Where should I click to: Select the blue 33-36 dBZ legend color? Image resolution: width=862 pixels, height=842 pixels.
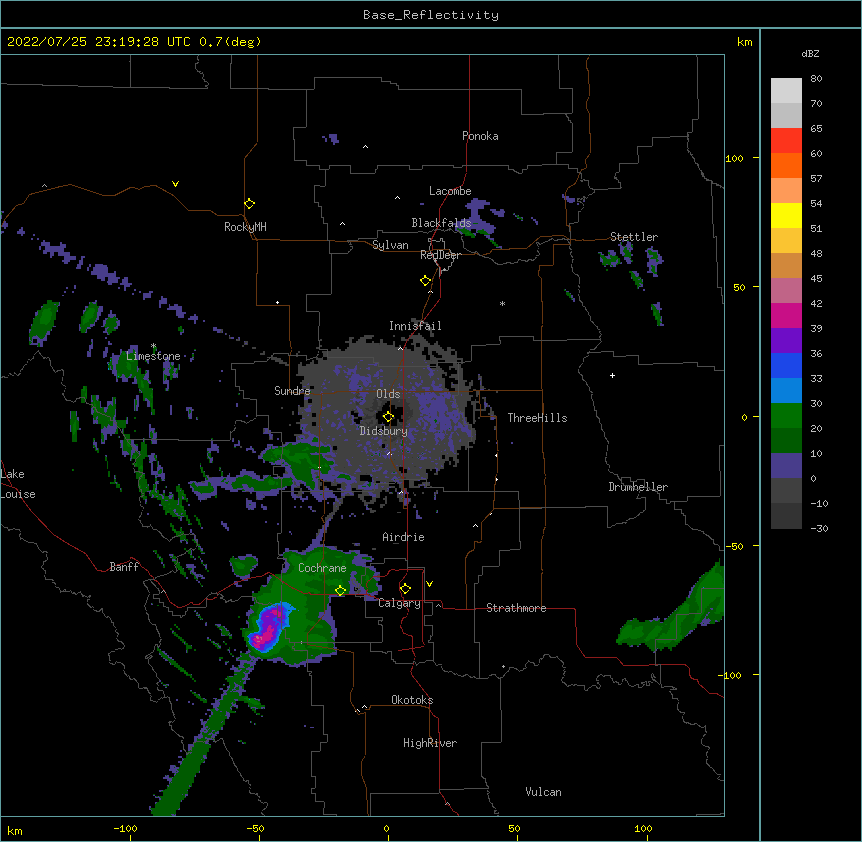(x=786, y=366)
